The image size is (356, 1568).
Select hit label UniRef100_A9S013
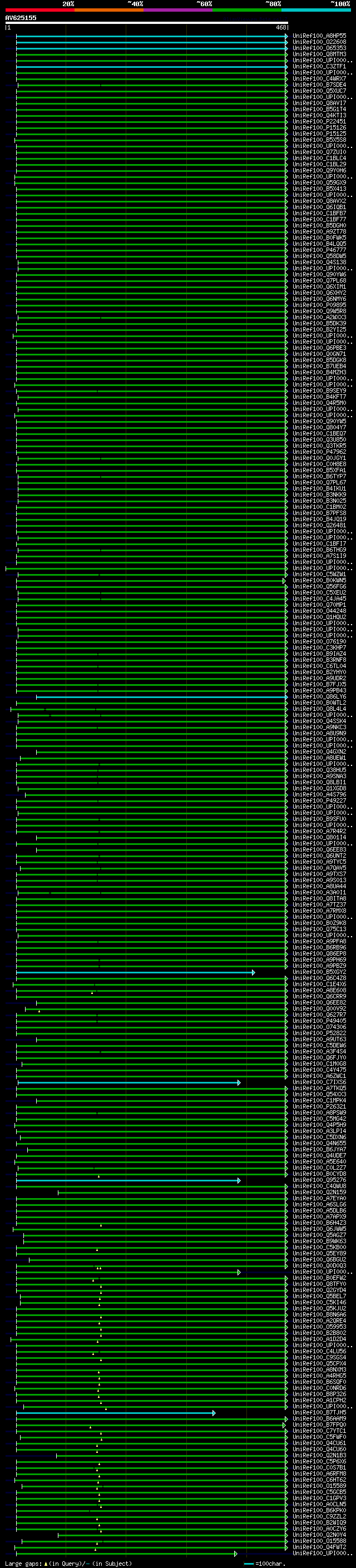pos(319,880)
